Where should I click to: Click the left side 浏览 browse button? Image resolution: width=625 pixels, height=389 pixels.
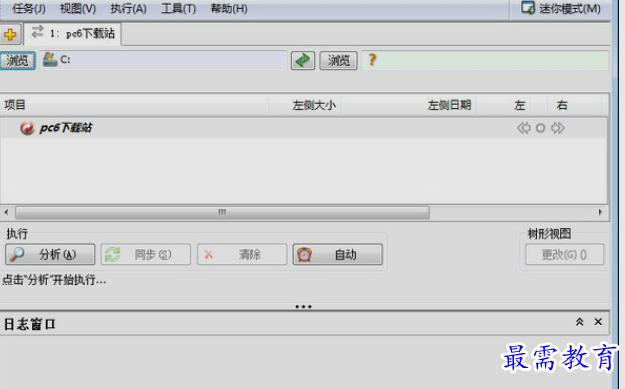(x=18, y=60)
